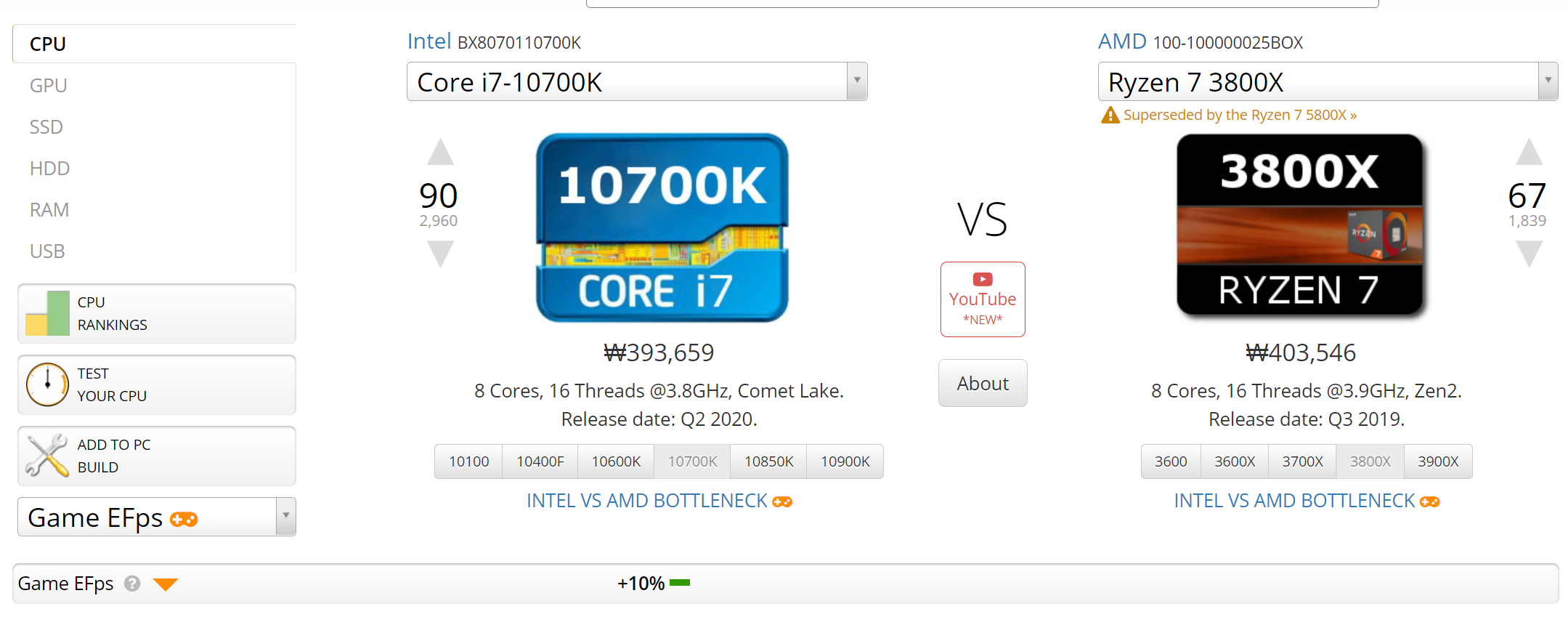Click the CPU Rankings bar chart icon
The image size is (1568, 617).
pos(47,313)
